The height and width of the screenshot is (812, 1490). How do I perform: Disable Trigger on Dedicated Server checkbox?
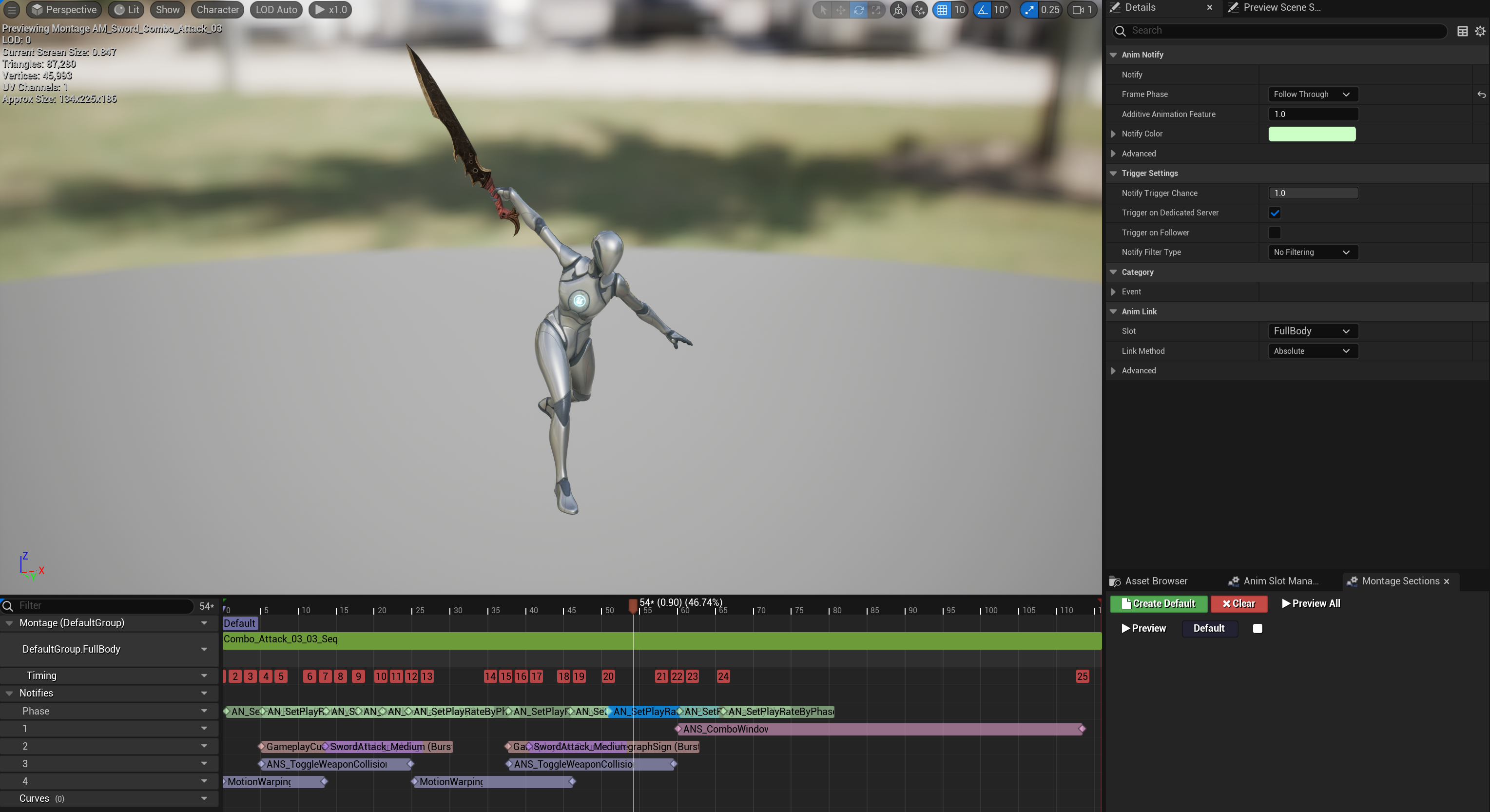click(1274, 213)
